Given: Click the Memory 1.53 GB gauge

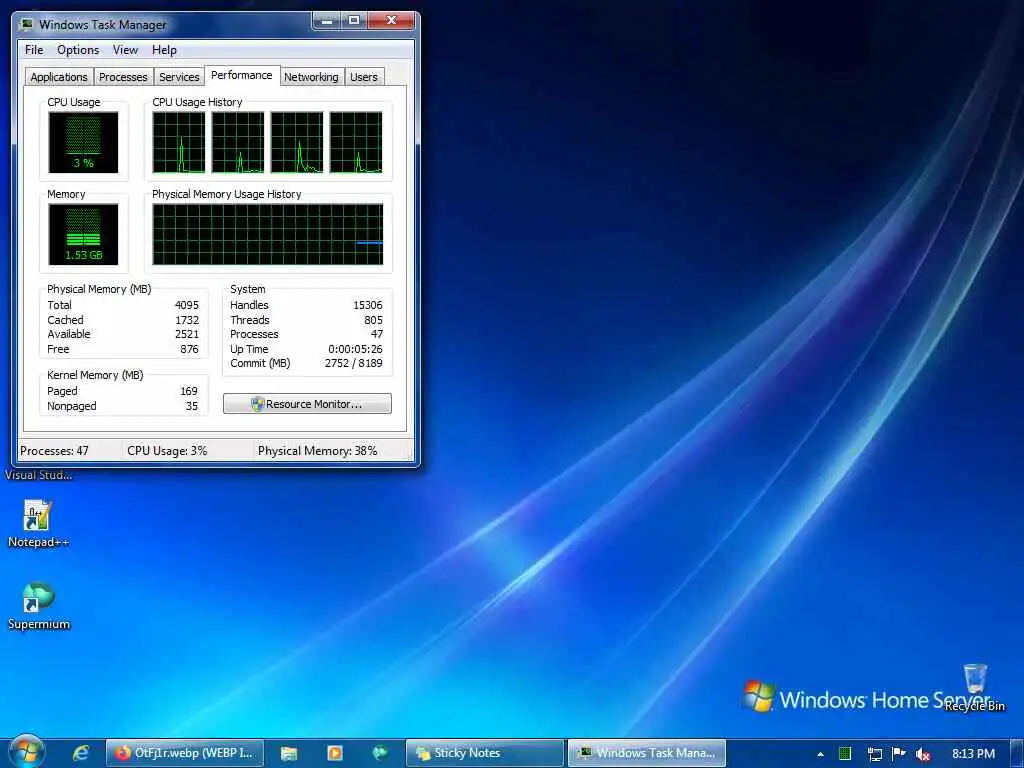Looking at the screenshot, I should (84, 234).
